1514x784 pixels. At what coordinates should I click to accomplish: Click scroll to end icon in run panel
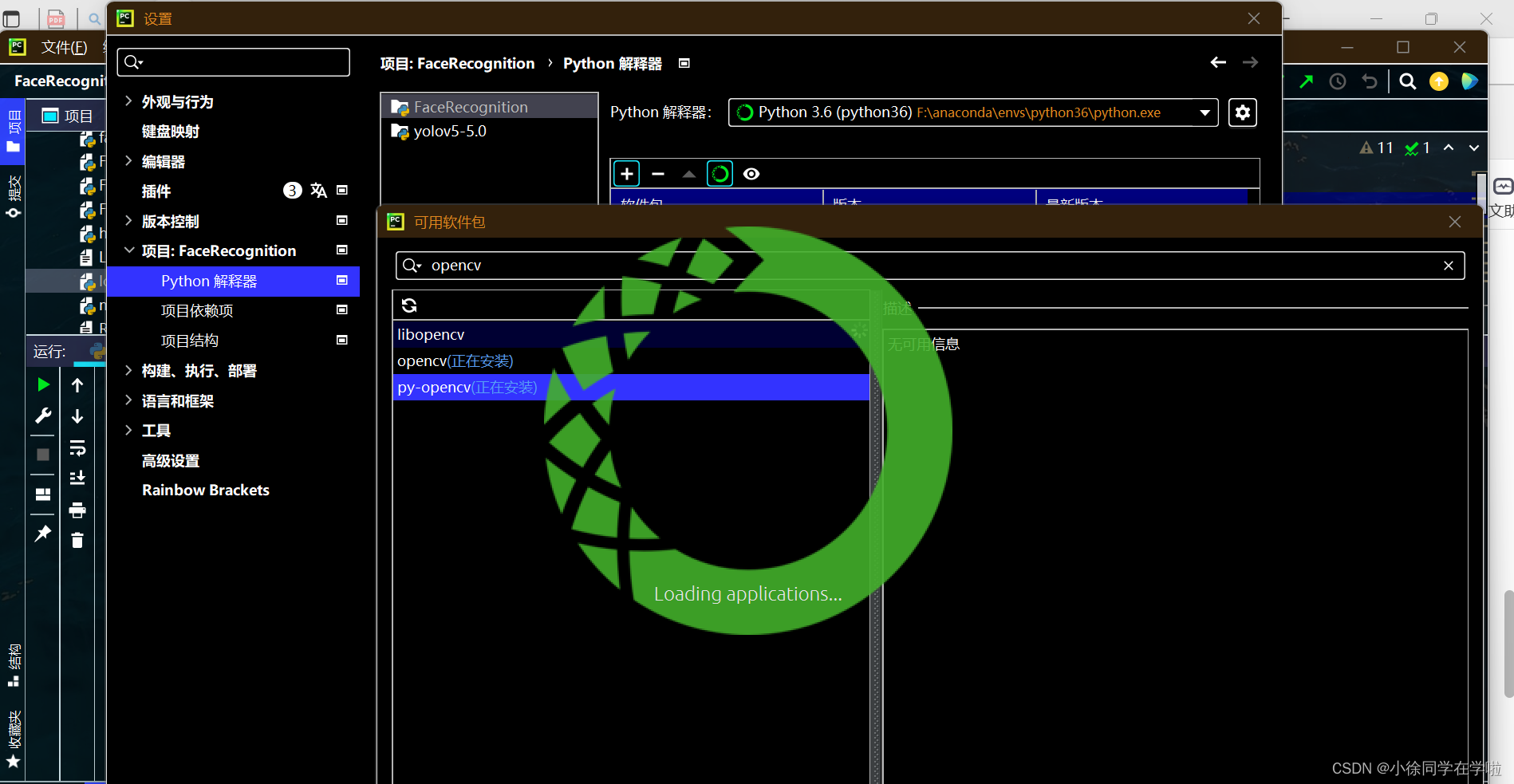point(77,478)
